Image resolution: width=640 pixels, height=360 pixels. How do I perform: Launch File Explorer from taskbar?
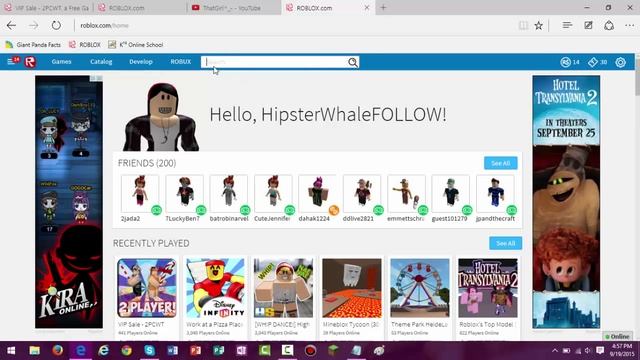click(x=35, y=351)
